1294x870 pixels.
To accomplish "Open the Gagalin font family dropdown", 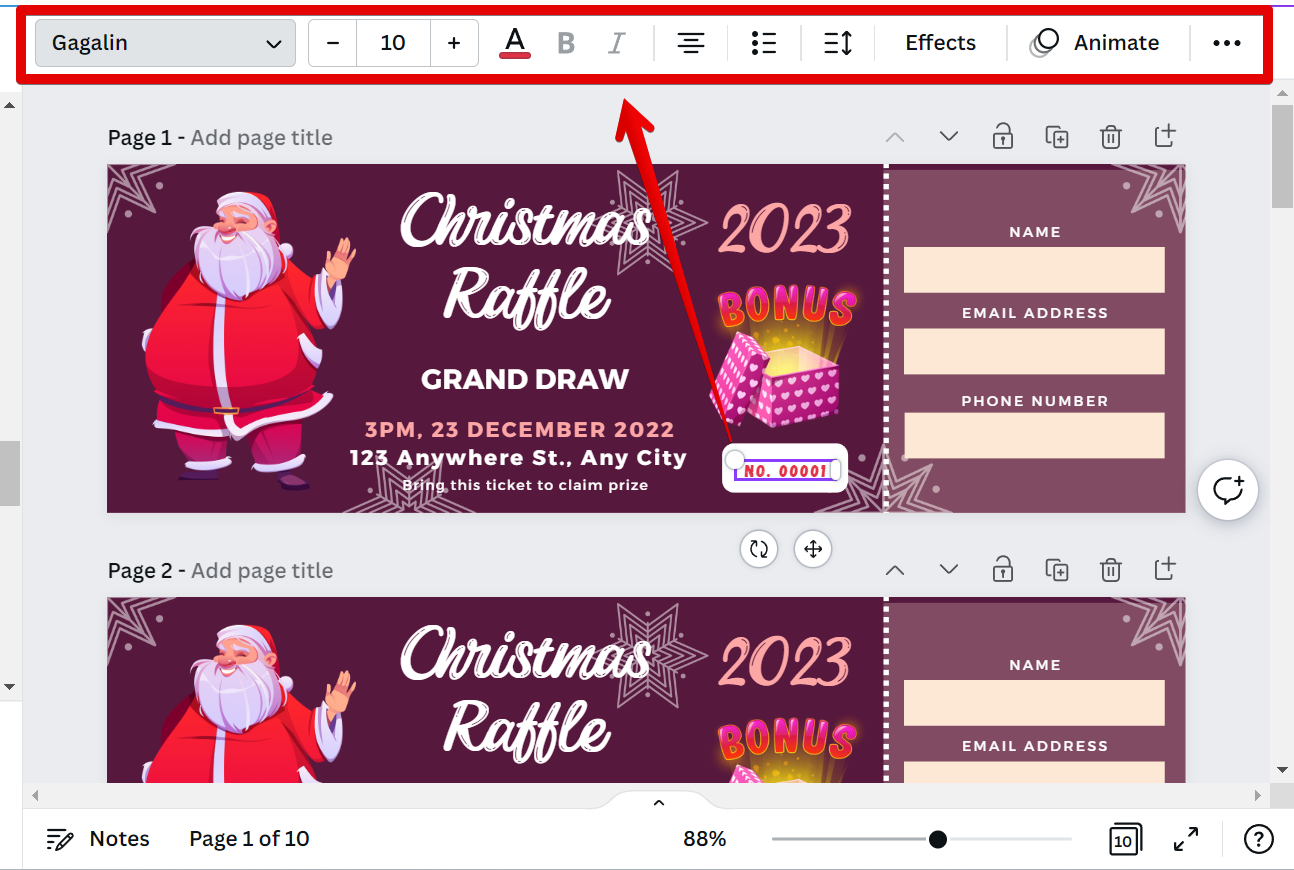I will coord(165,43).
